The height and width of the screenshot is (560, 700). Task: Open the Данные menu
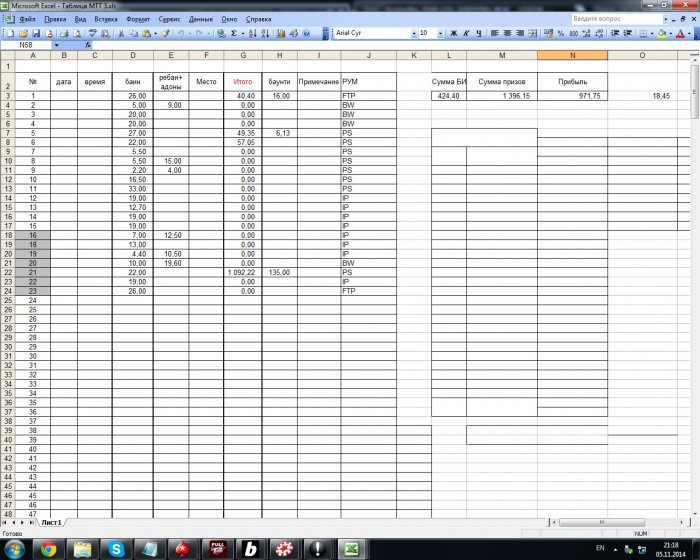(201, 19)
